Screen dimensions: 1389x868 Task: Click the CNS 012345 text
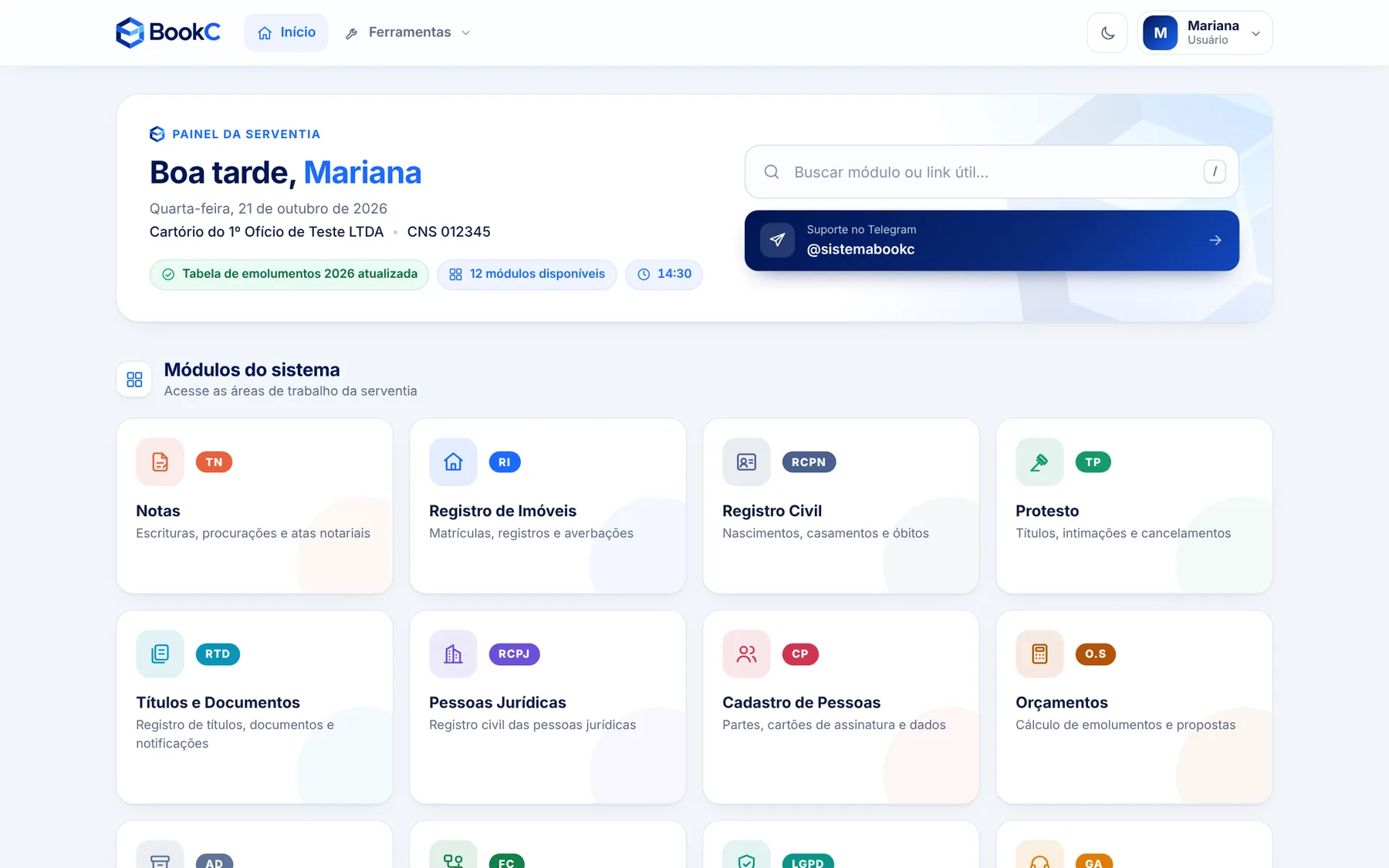tap(449, 232)
